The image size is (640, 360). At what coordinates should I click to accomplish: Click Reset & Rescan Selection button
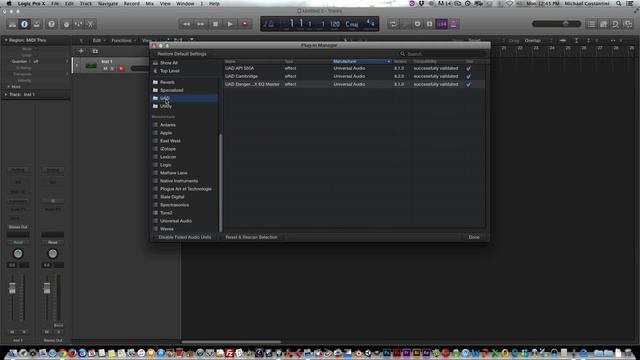click(251, 237)
